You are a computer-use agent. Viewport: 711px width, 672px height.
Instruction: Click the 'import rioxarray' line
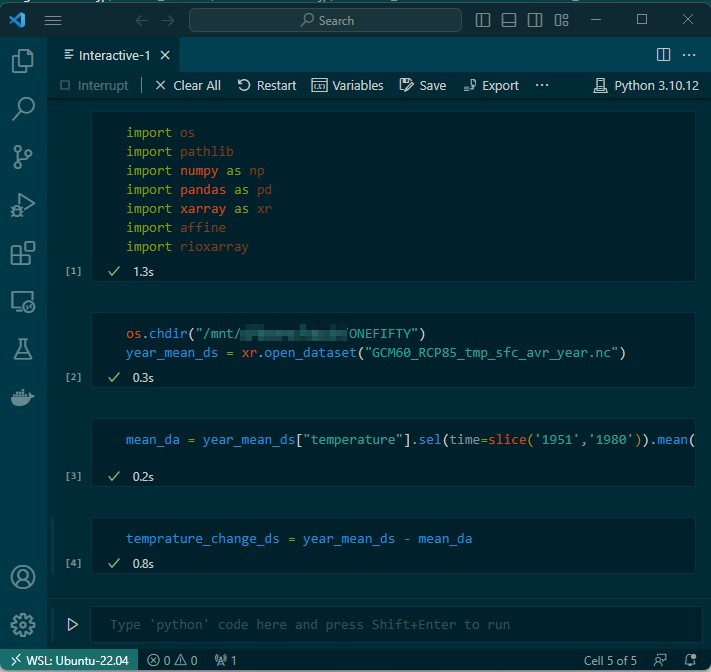click(x=187, y=247)
